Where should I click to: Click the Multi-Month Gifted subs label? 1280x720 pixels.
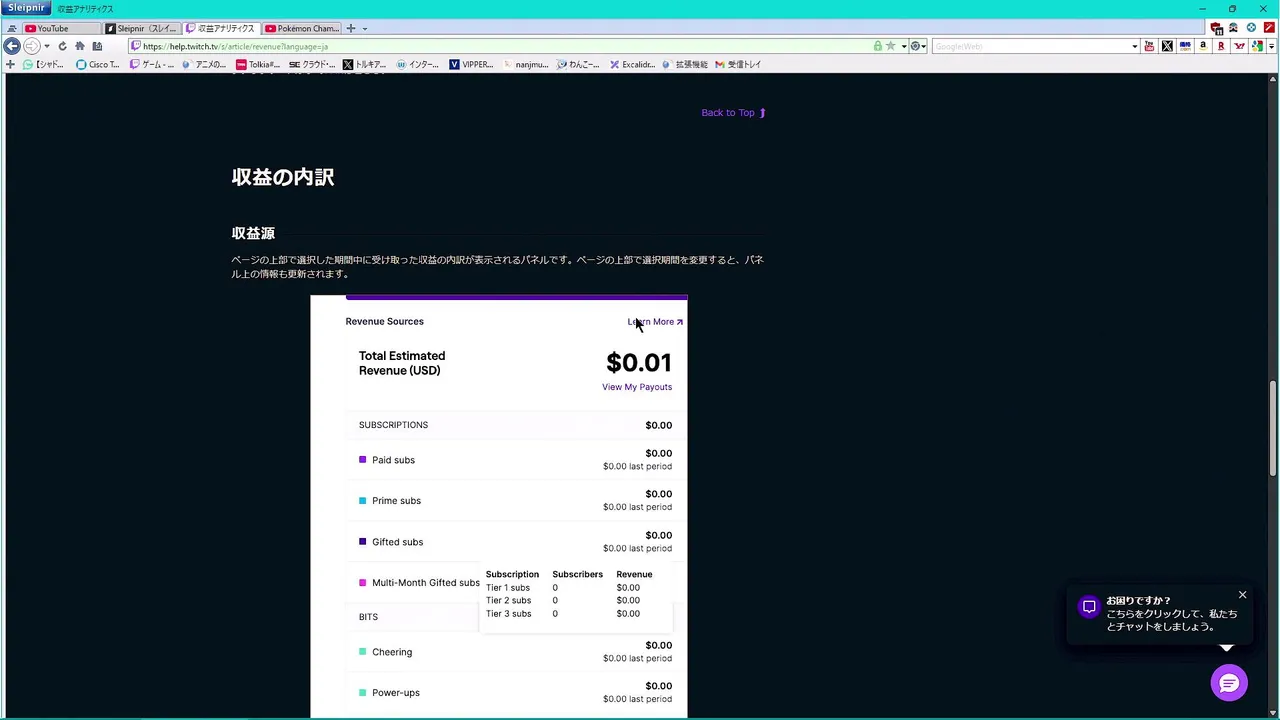(426, 583)
